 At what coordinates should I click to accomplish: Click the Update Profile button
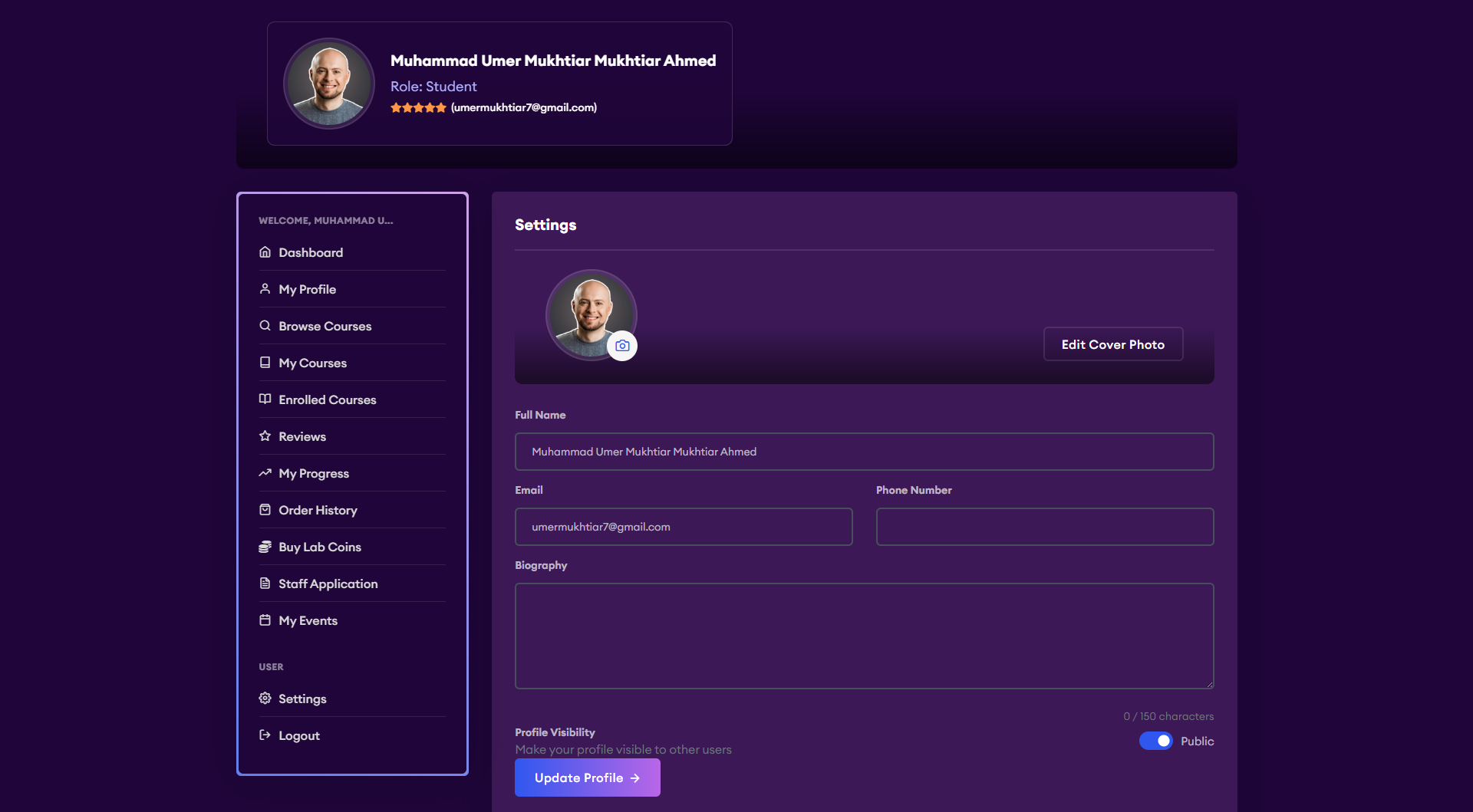[x=588, y=777]
